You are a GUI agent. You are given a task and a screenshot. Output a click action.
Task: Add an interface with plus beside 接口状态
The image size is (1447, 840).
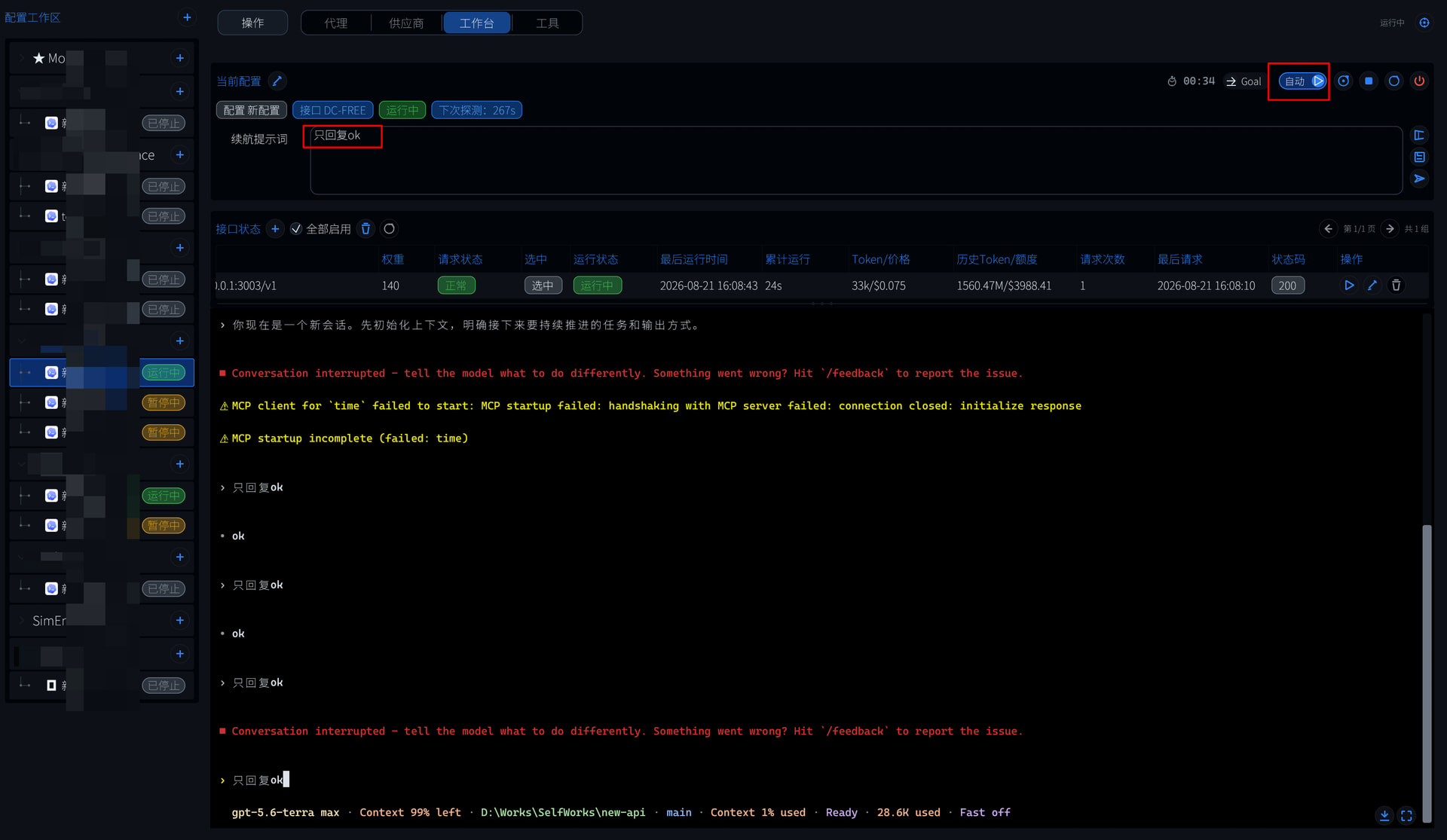tap(275, 229)
